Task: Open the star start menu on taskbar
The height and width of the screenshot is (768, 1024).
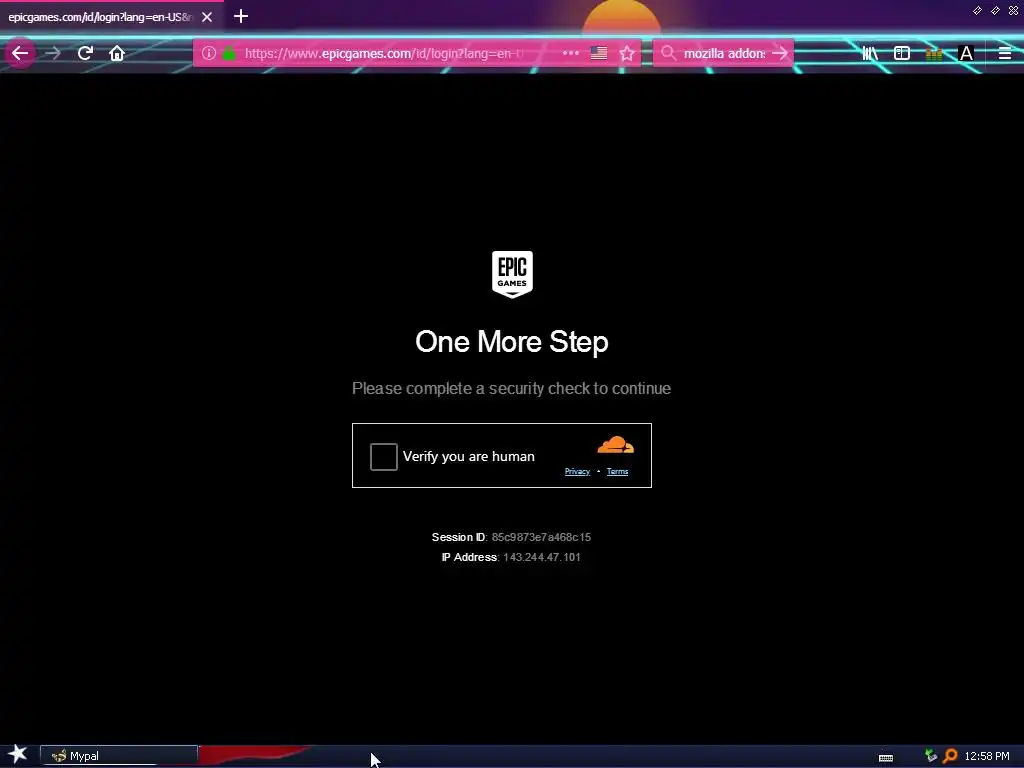Action: (18, 755)
